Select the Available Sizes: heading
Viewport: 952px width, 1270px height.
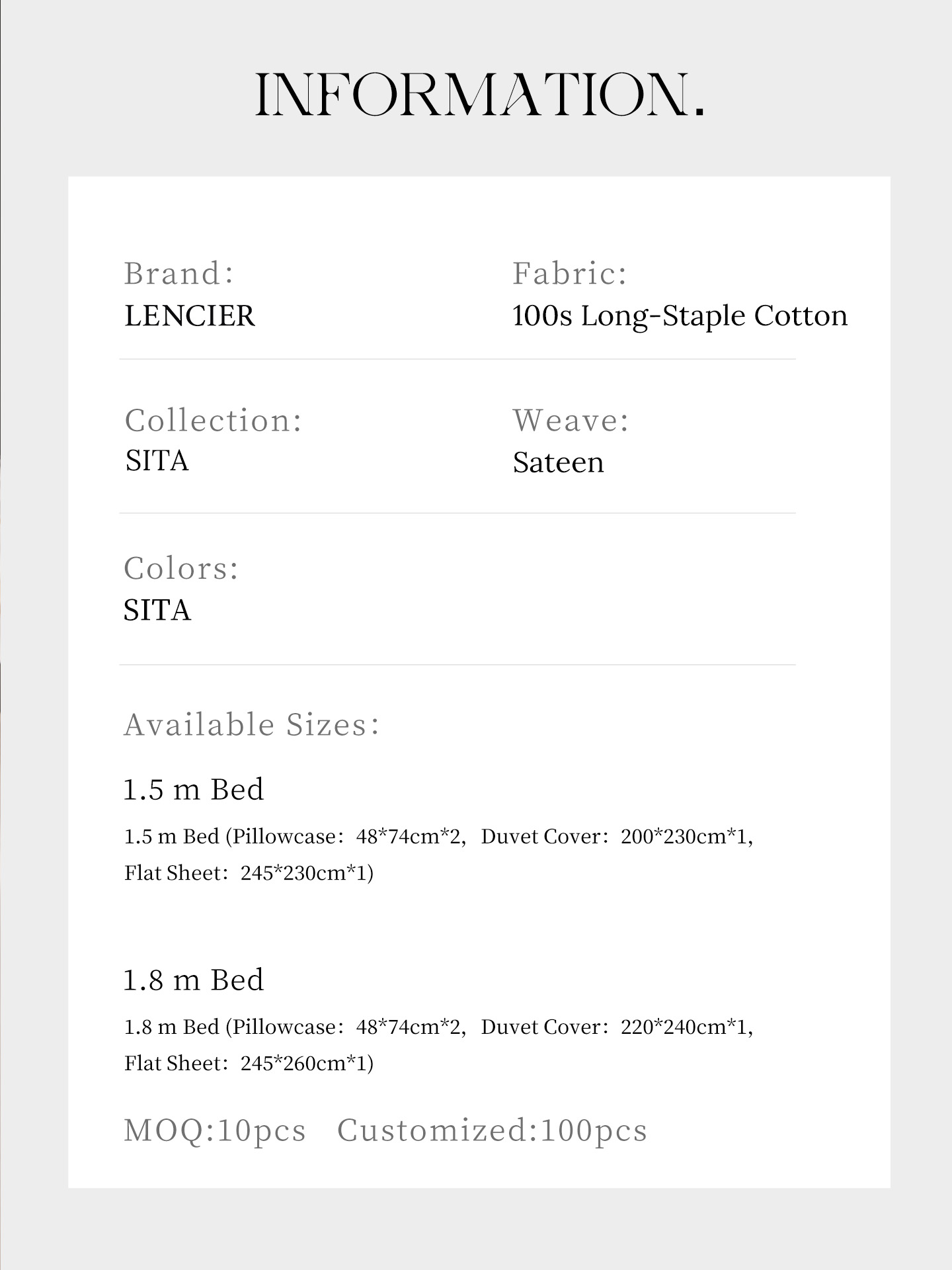[x=252, y=725]
